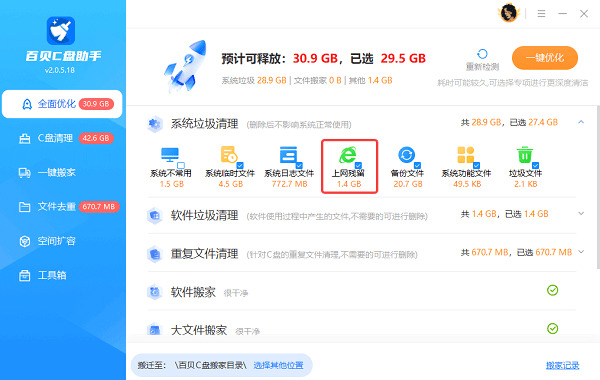Click the 1.4 GB size under 上网残留
Image resolution: width=600 pixels, height=380 pixels.
tap(349, 184)
